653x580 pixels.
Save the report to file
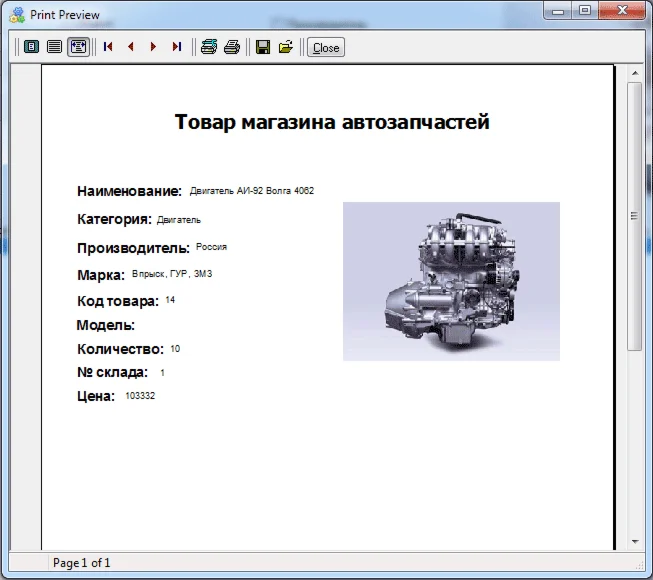pos(263,47)
